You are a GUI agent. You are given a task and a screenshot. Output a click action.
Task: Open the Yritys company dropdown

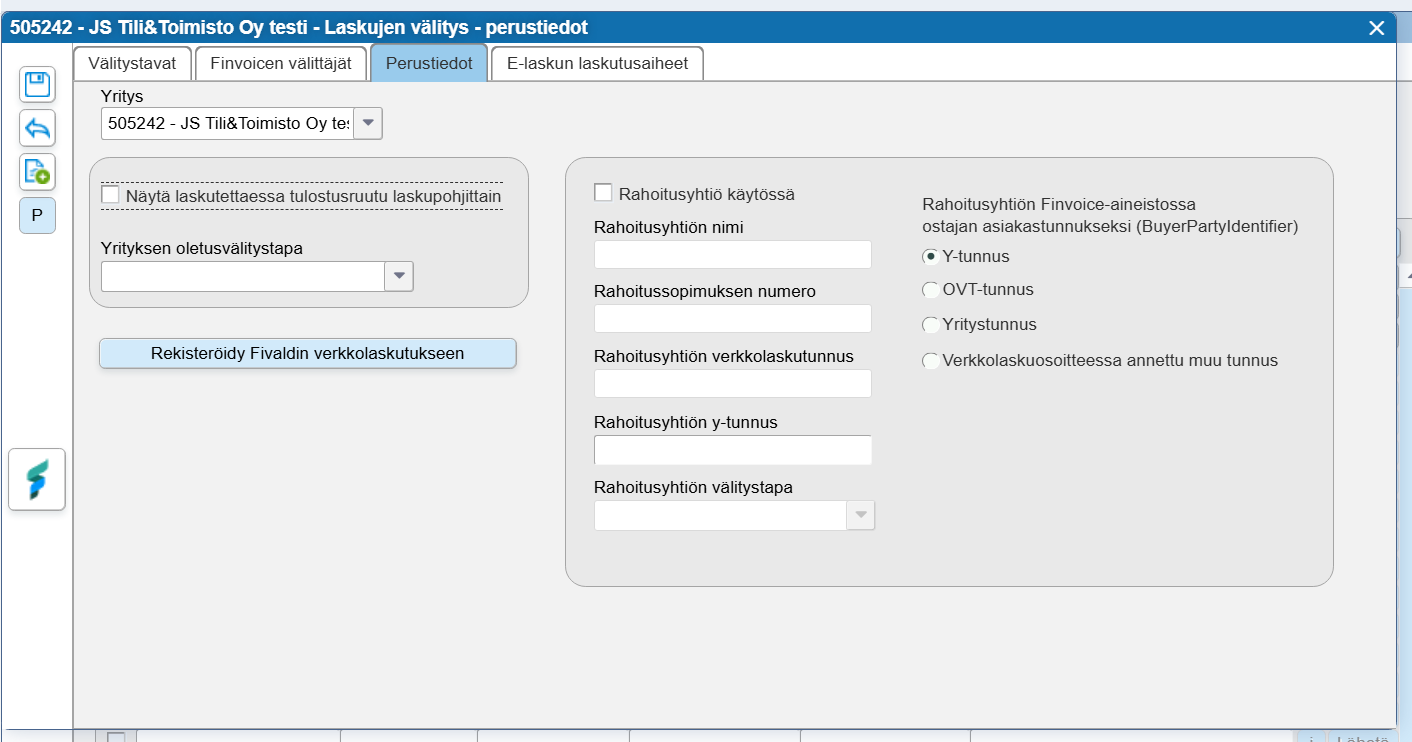[x=368, y=124]
